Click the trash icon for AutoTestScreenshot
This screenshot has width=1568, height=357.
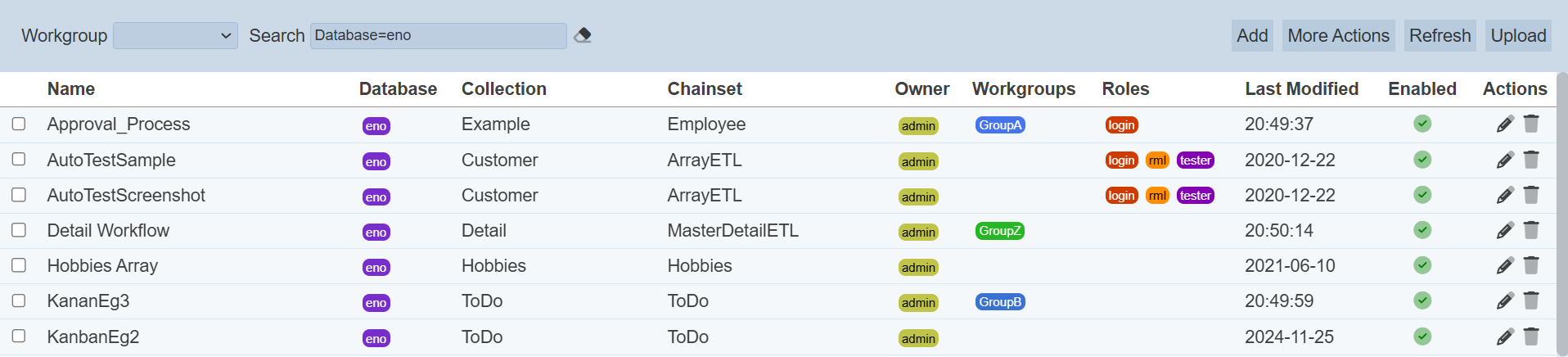tap(1531, 195)
